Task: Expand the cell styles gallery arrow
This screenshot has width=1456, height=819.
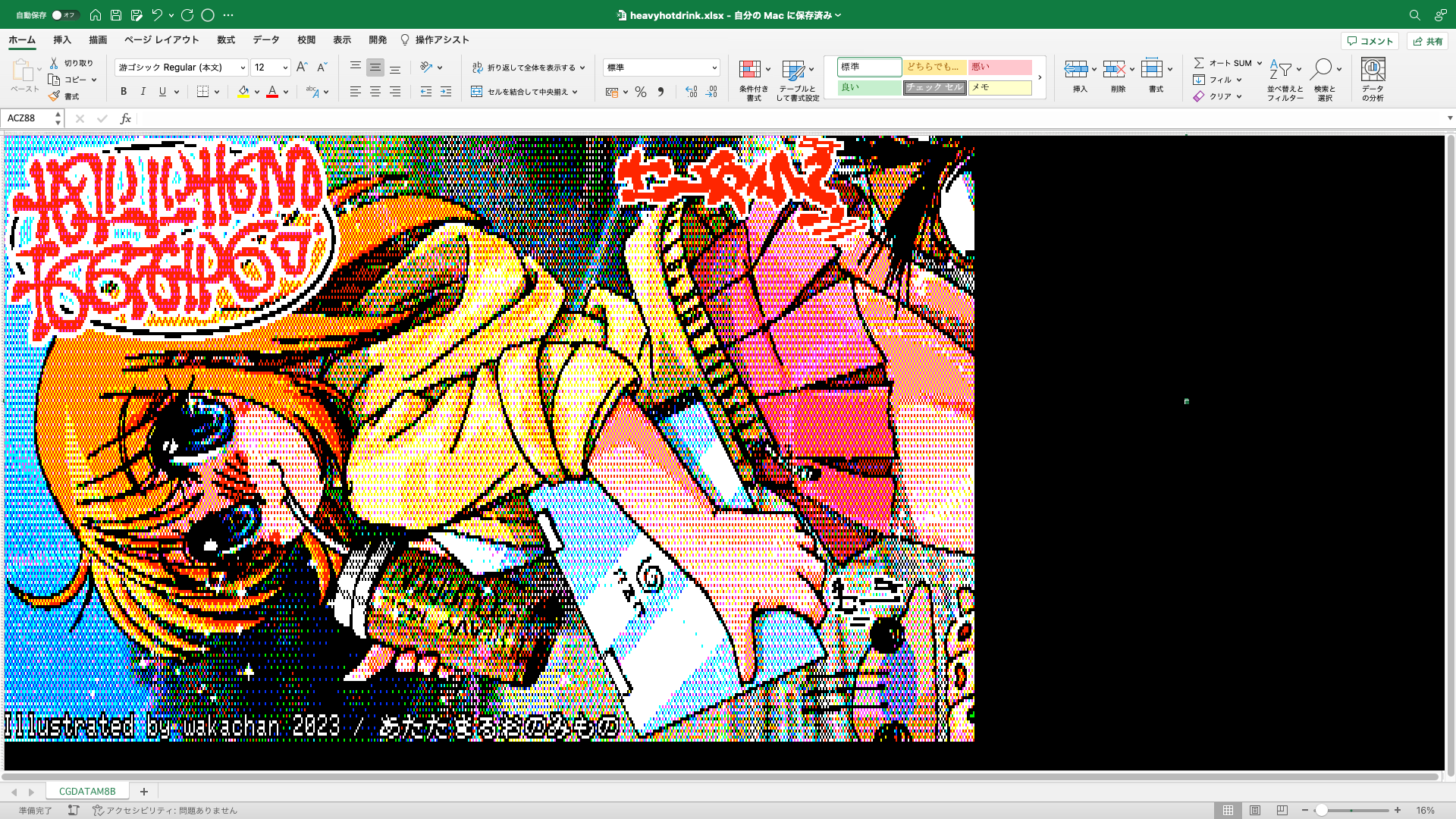Action: [x=1040, y=77]
